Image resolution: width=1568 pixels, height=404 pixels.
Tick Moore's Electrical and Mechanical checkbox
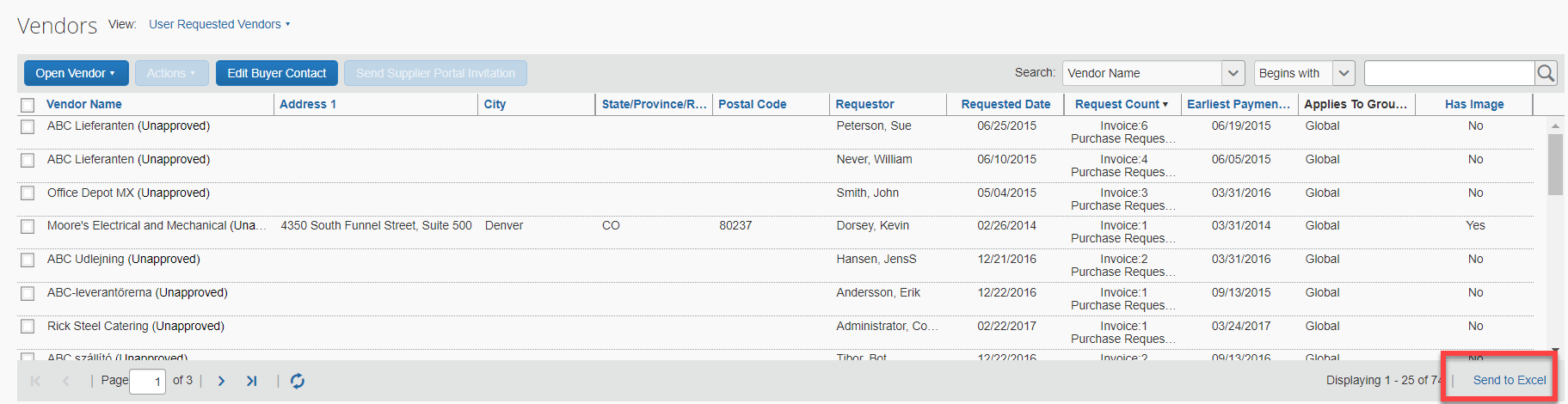pos(28,226)
